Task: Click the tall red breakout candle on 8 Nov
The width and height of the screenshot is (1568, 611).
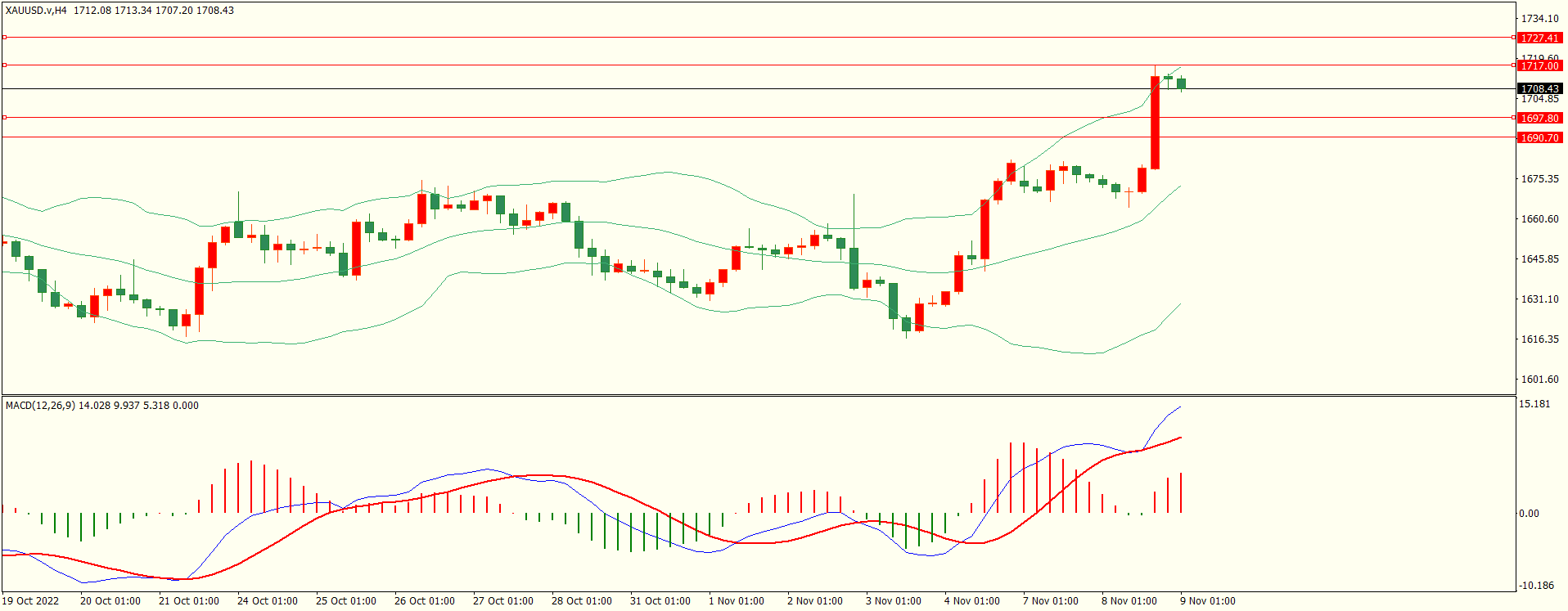Action: 1155,123
